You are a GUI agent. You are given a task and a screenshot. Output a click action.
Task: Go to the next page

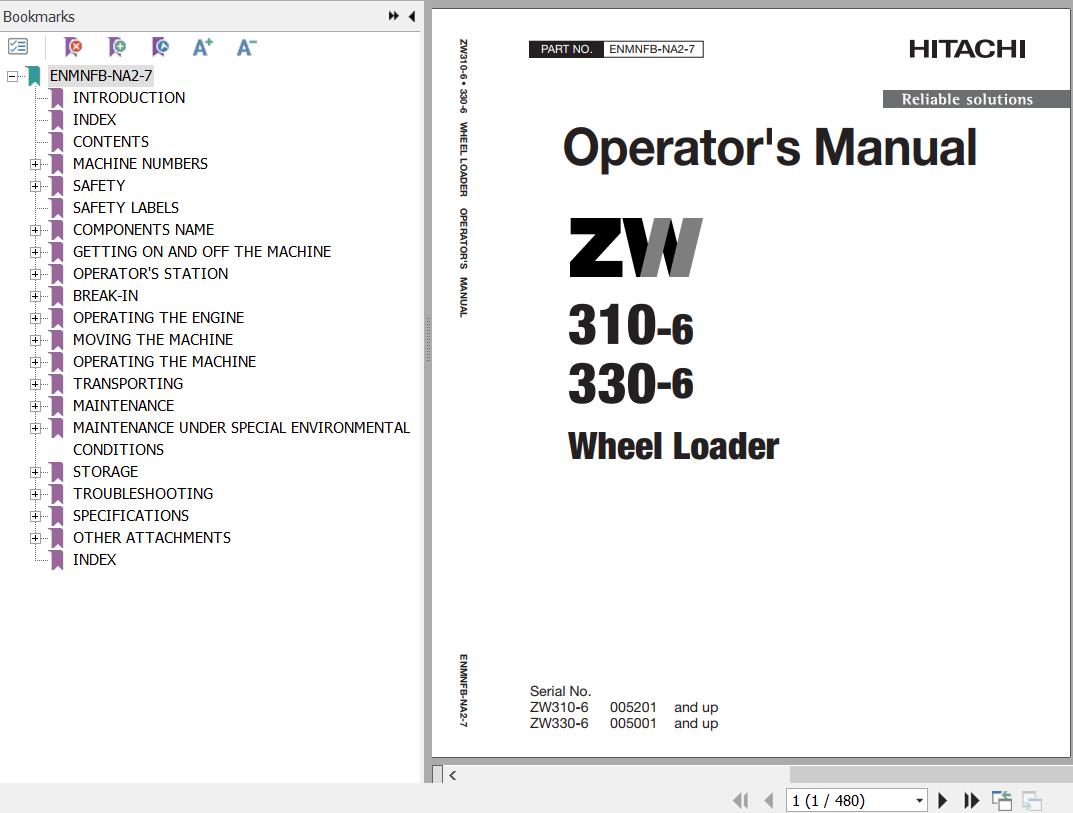point(942,800)
